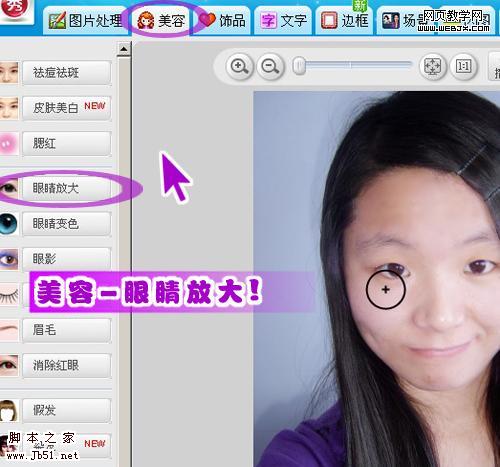Switch to the 美容 tab
Viewport: 500px width, 467px height.
pos(161,21)
